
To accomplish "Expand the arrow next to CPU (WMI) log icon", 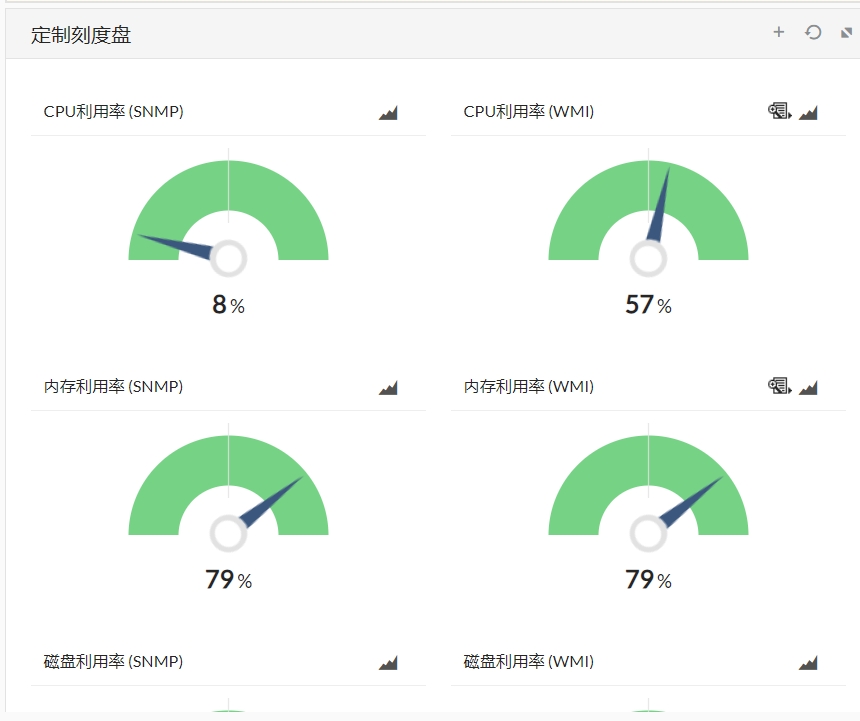I will click(x=789, y=113).
